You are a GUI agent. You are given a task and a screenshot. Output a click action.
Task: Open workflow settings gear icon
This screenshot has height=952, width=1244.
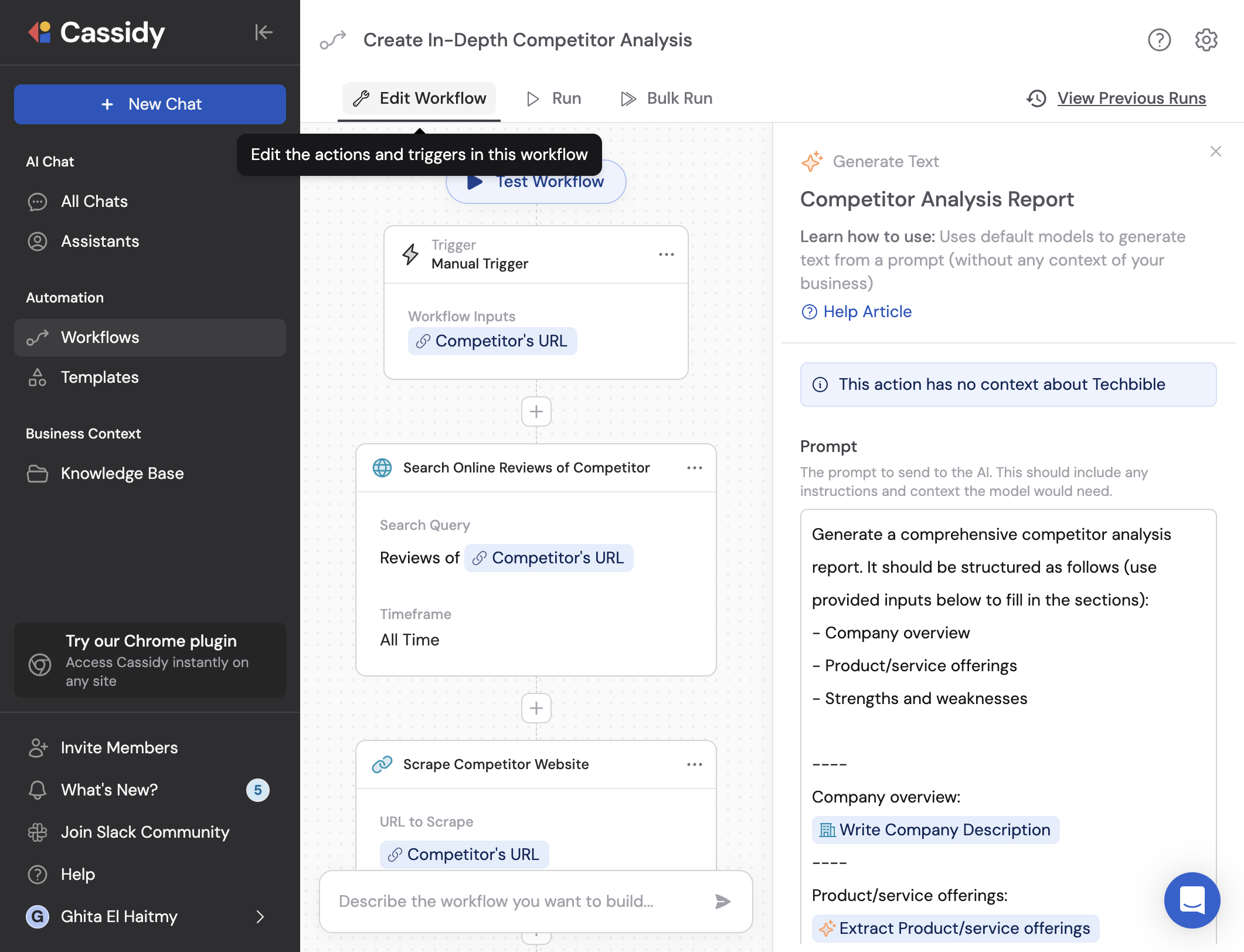[x=1206, y=40]
